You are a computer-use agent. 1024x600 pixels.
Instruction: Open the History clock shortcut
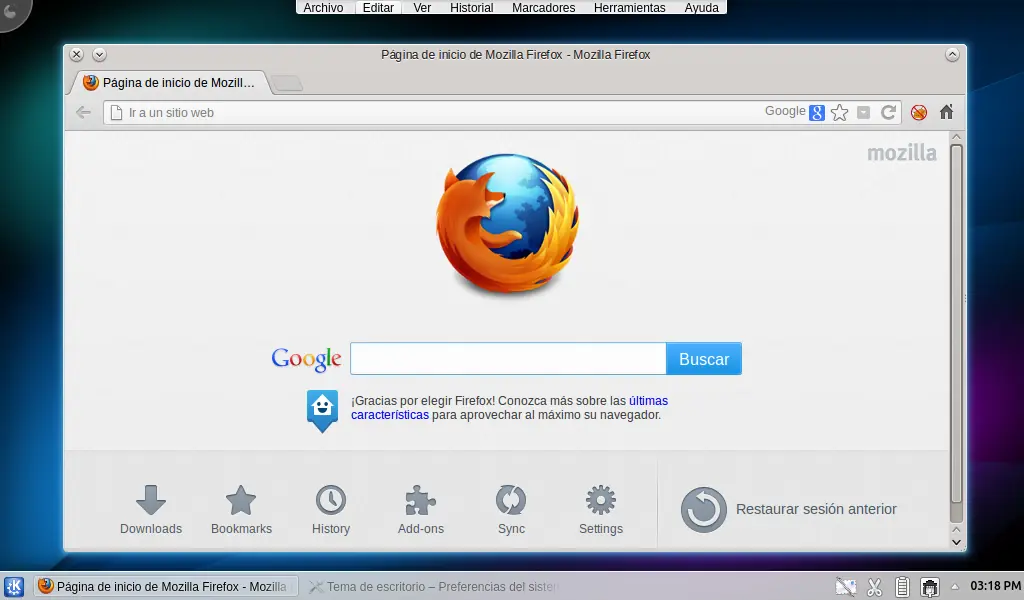pyautogui.click(x=331, y=500)
